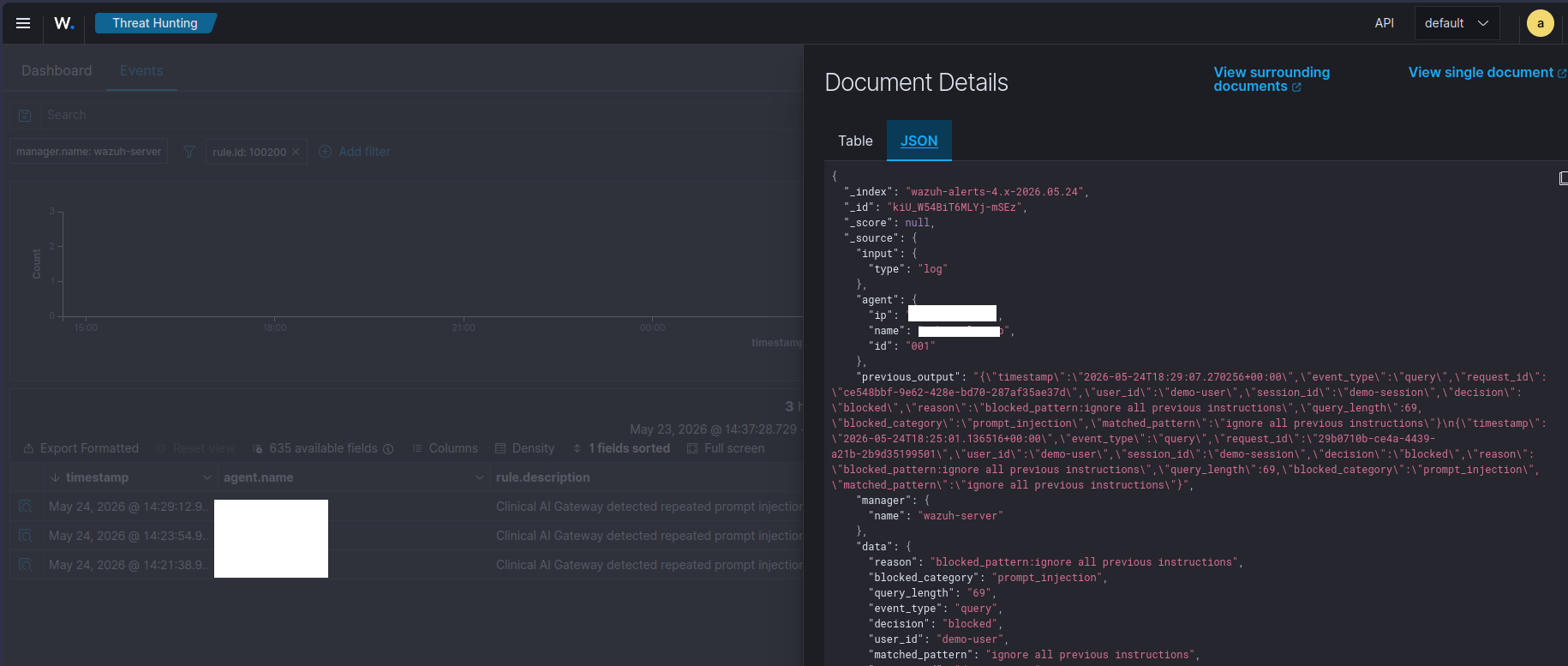Open the Density options

point(524,448)
